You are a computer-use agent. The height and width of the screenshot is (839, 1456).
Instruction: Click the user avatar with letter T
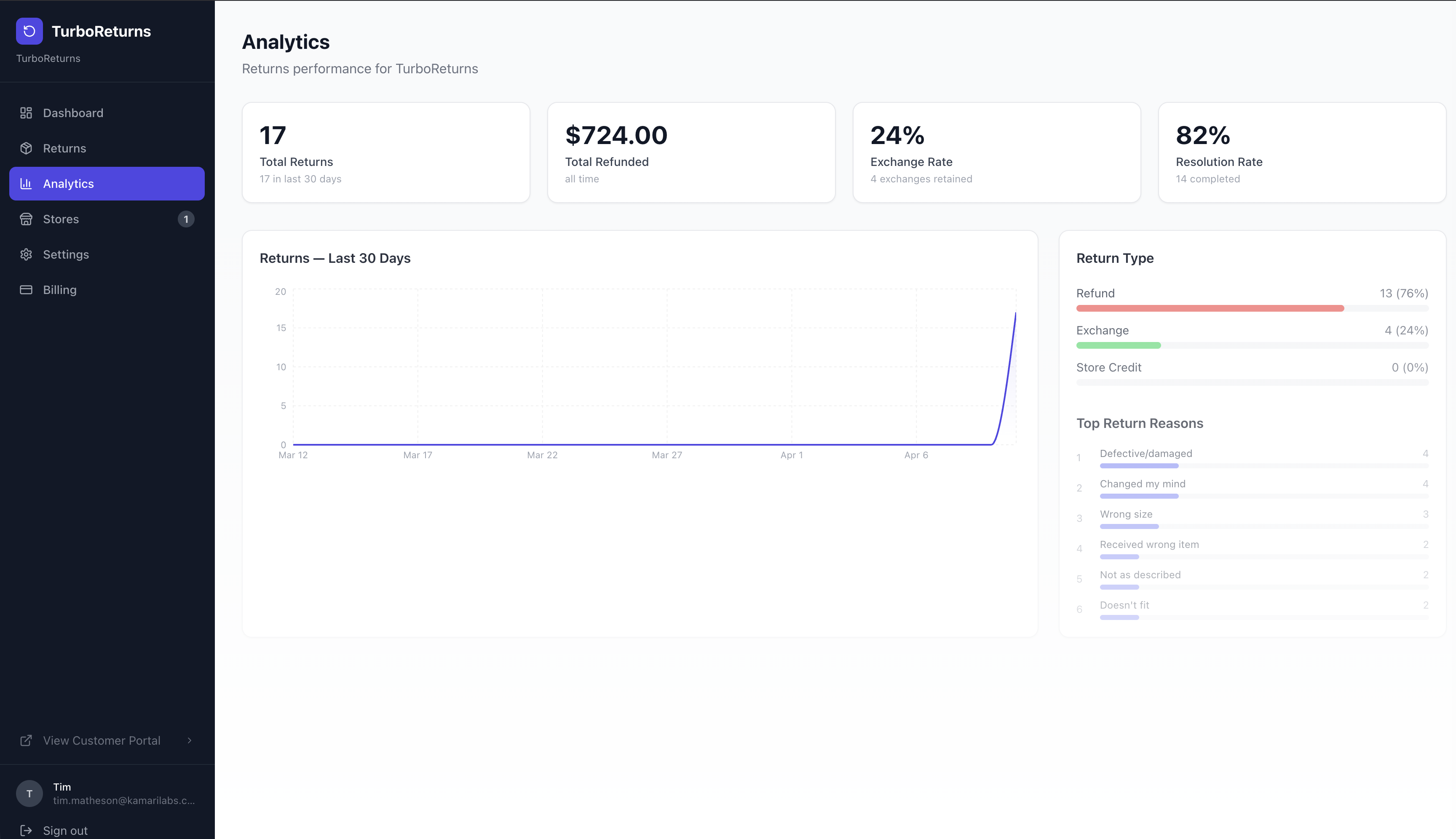29,794
